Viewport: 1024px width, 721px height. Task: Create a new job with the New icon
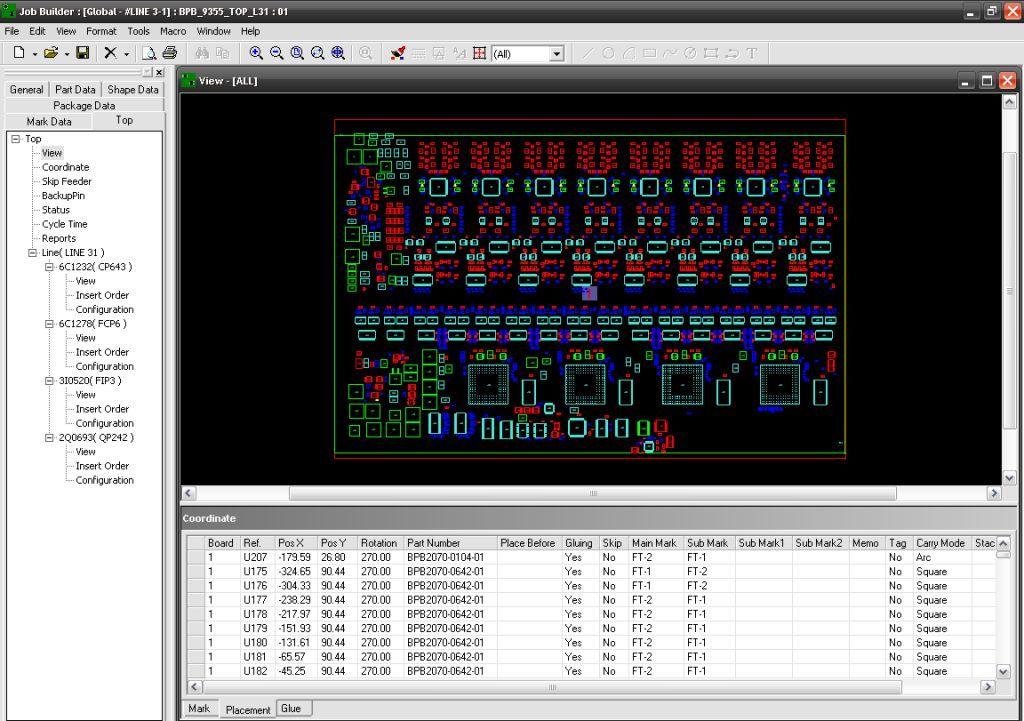20,54
